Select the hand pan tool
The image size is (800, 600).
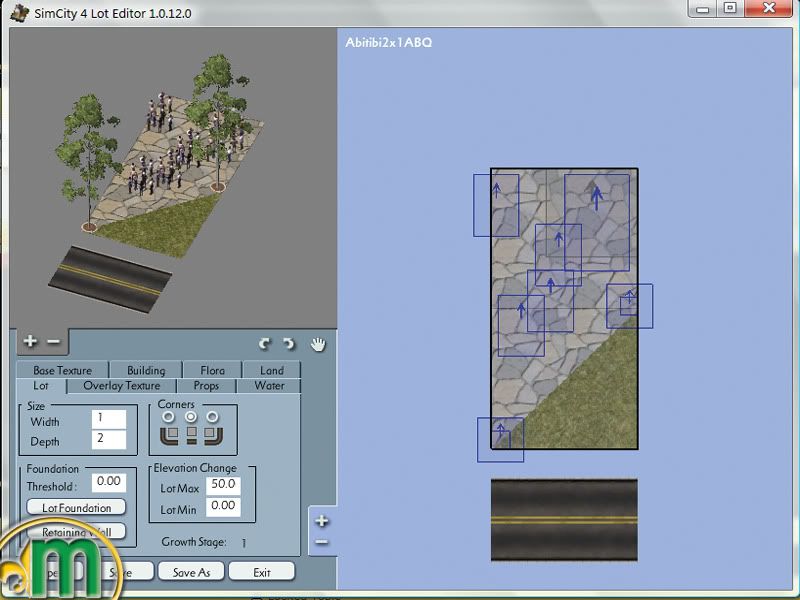(x=318, y=344)
